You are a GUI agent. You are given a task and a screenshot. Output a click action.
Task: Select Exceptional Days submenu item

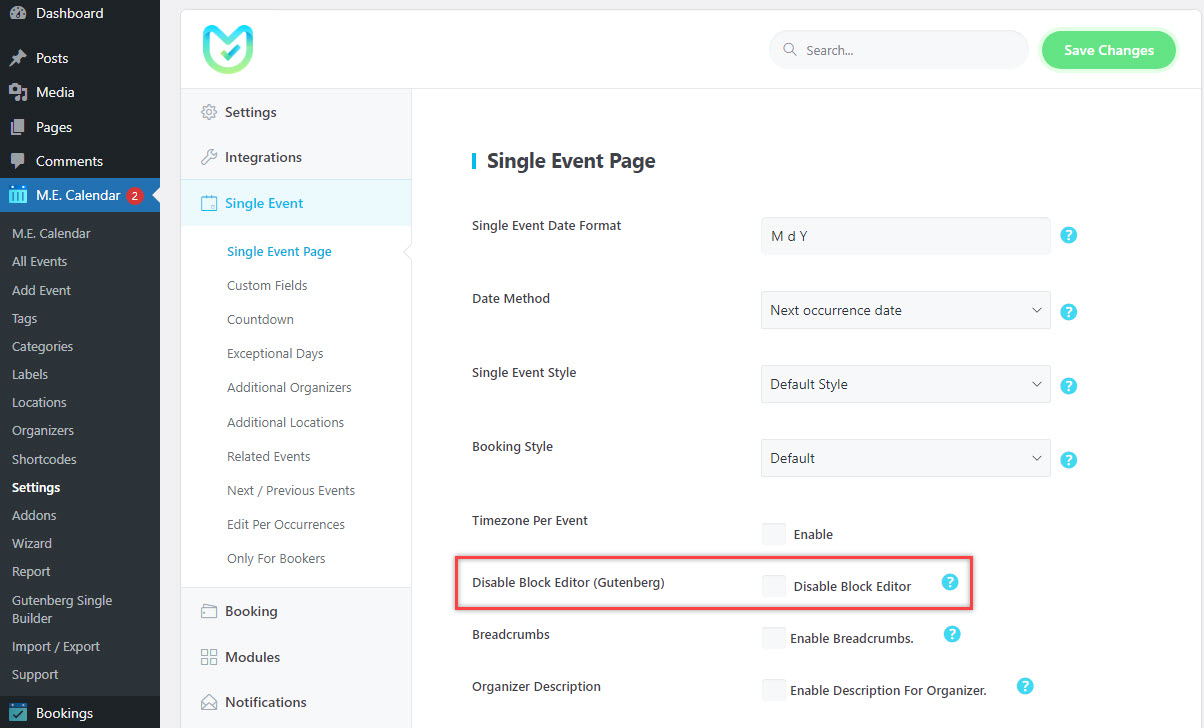(275, 354)
